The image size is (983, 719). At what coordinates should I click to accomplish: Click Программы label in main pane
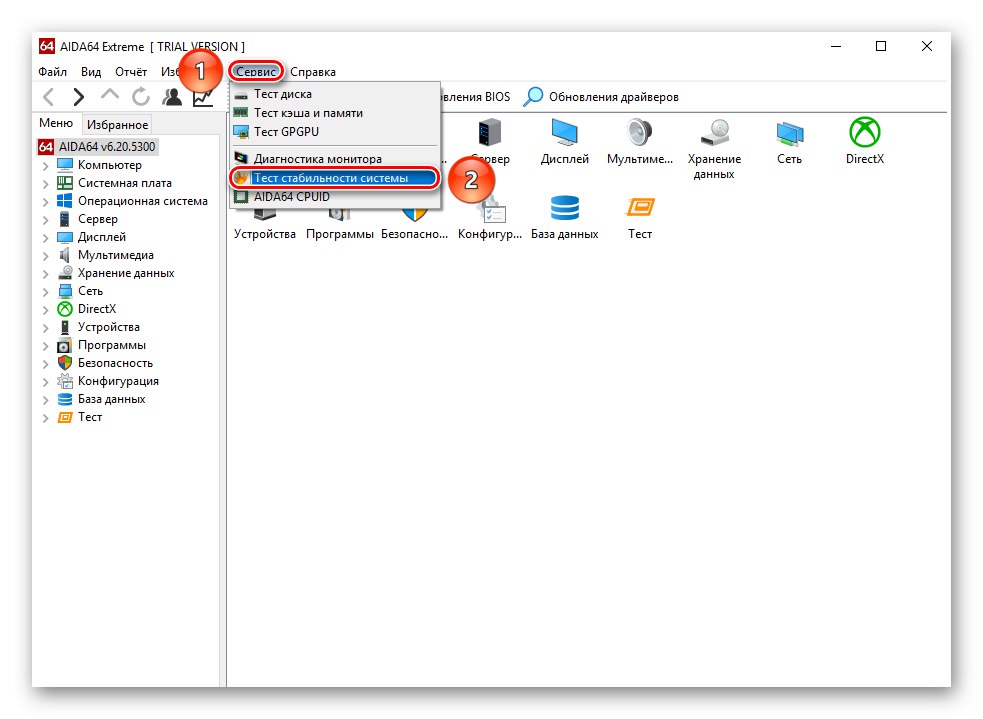[x=340, y=234]
